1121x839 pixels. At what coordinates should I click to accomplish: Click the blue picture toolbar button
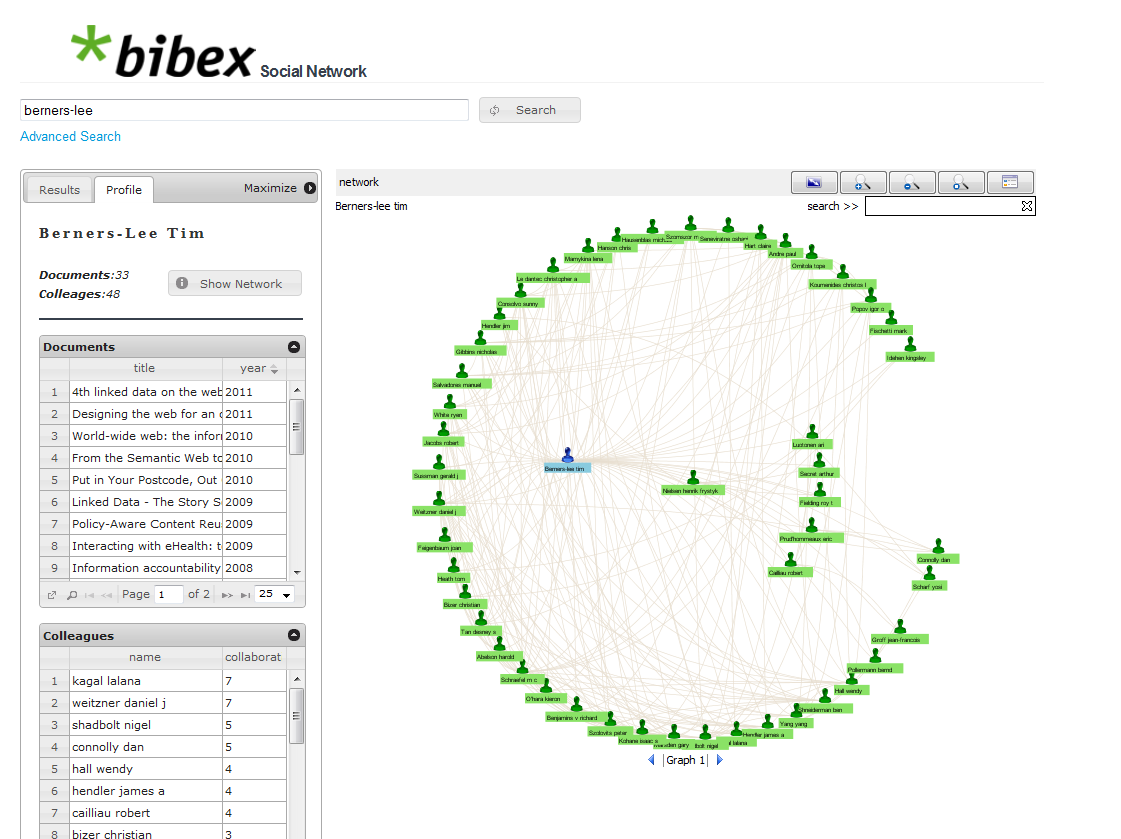click(x=814, y=183)
